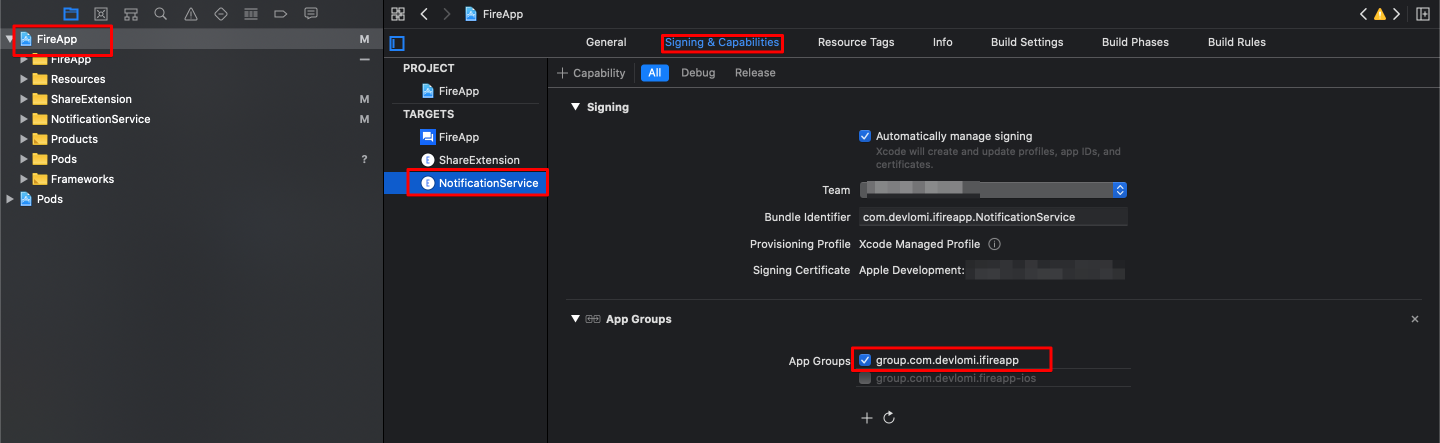Select the Debug configuration filter
The width and height of the screenshot is (1440, 443).
click(697, 73)
